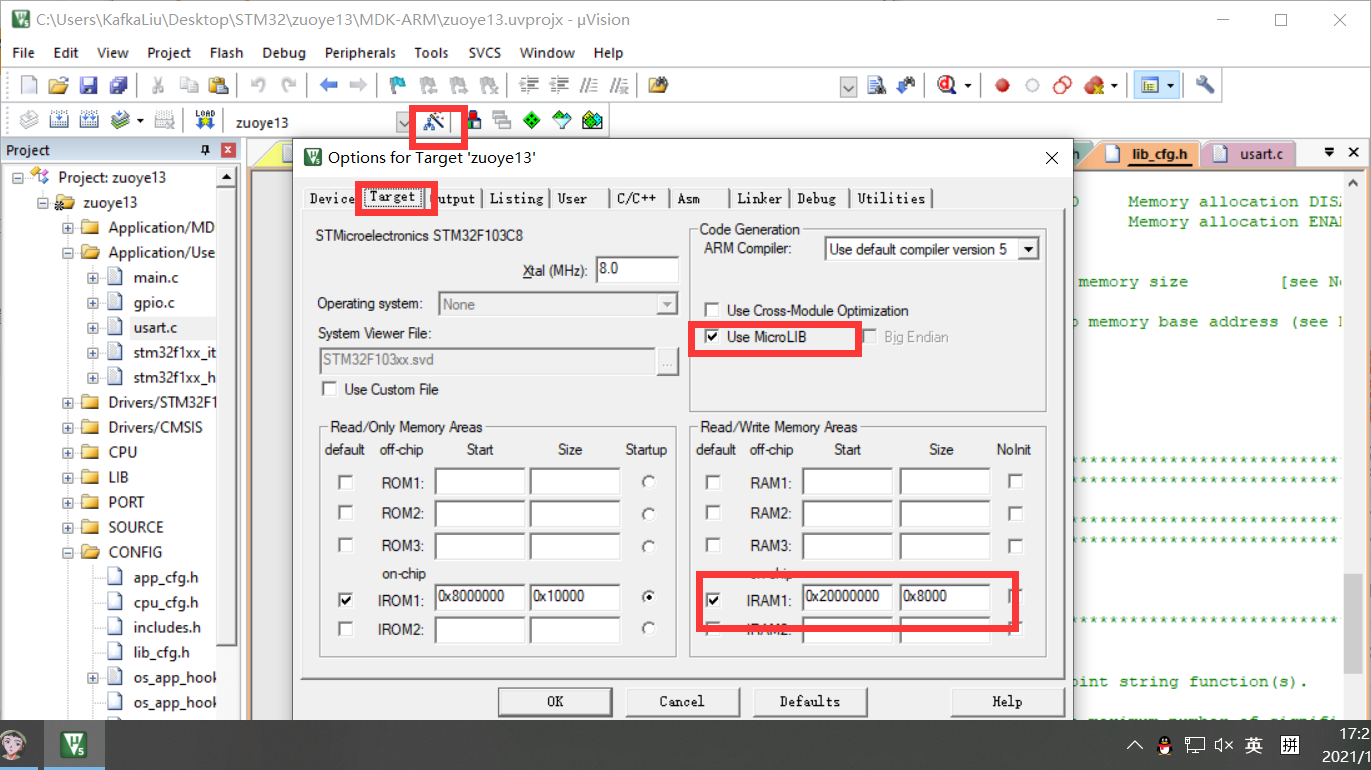Browse System Viewer File with ... button
This screenshot has width=1371, height=770.
pyautogui.click(x=668, y=362)
